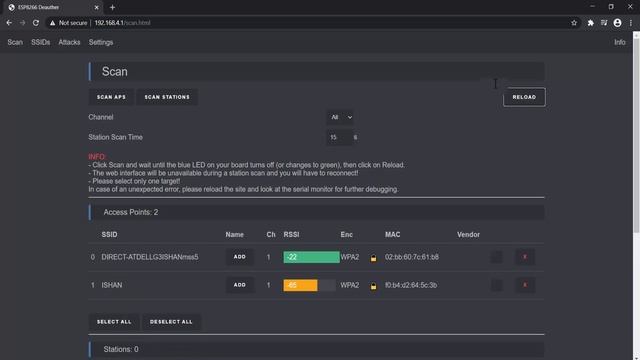Open the user profile avatar

pos(617,23)
